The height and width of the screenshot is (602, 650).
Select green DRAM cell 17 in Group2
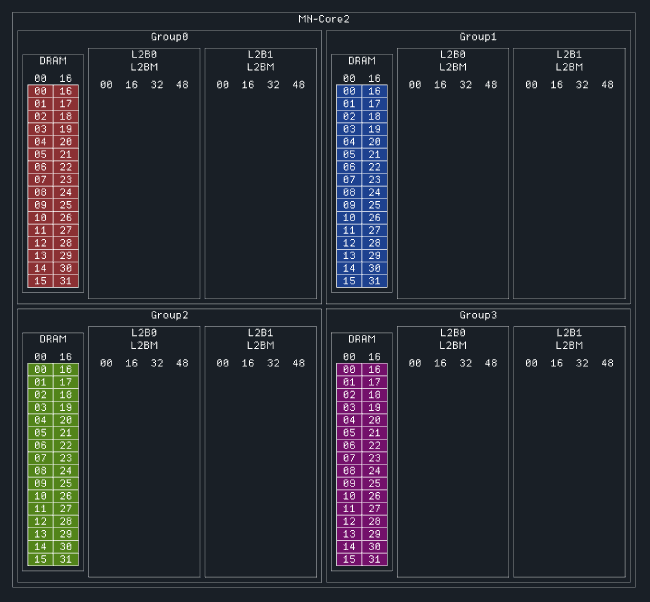pos(65,382)
